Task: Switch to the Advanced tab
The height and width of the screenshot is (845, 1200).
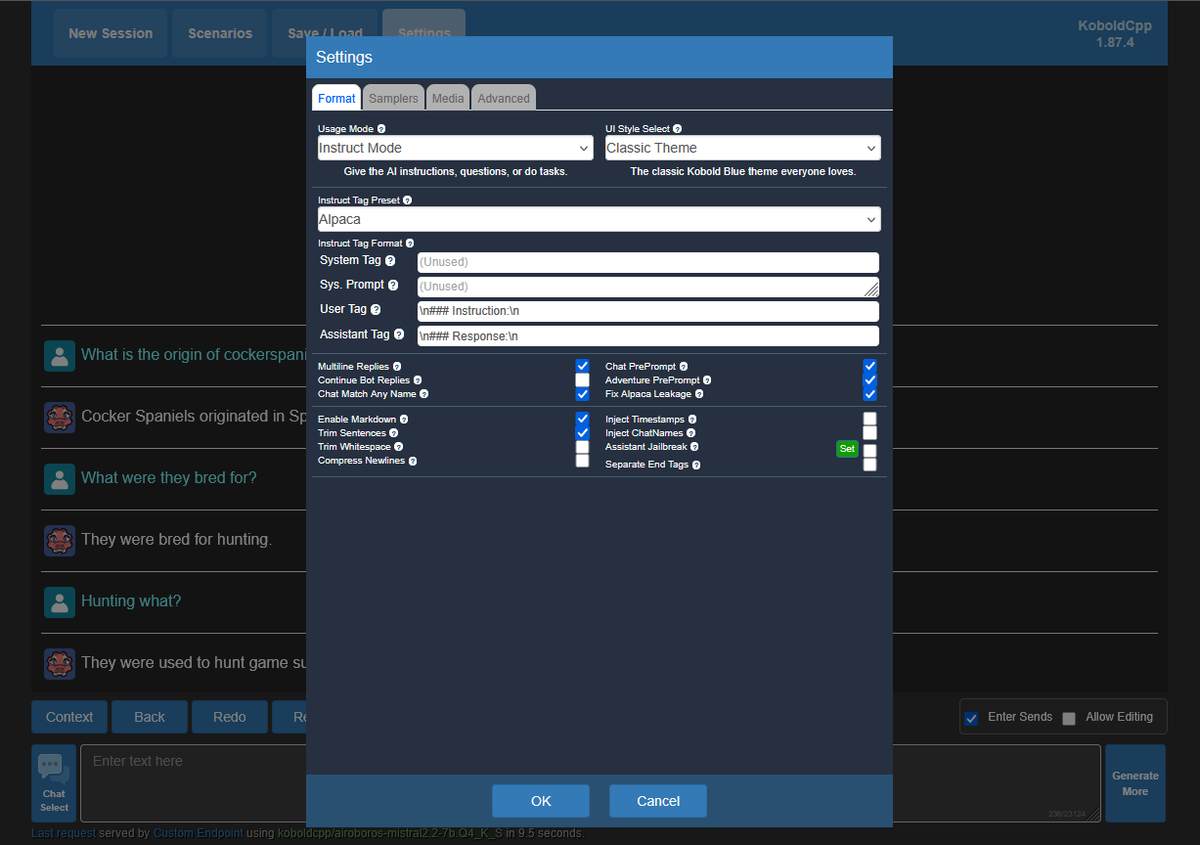Action: [x=504, y=98]
